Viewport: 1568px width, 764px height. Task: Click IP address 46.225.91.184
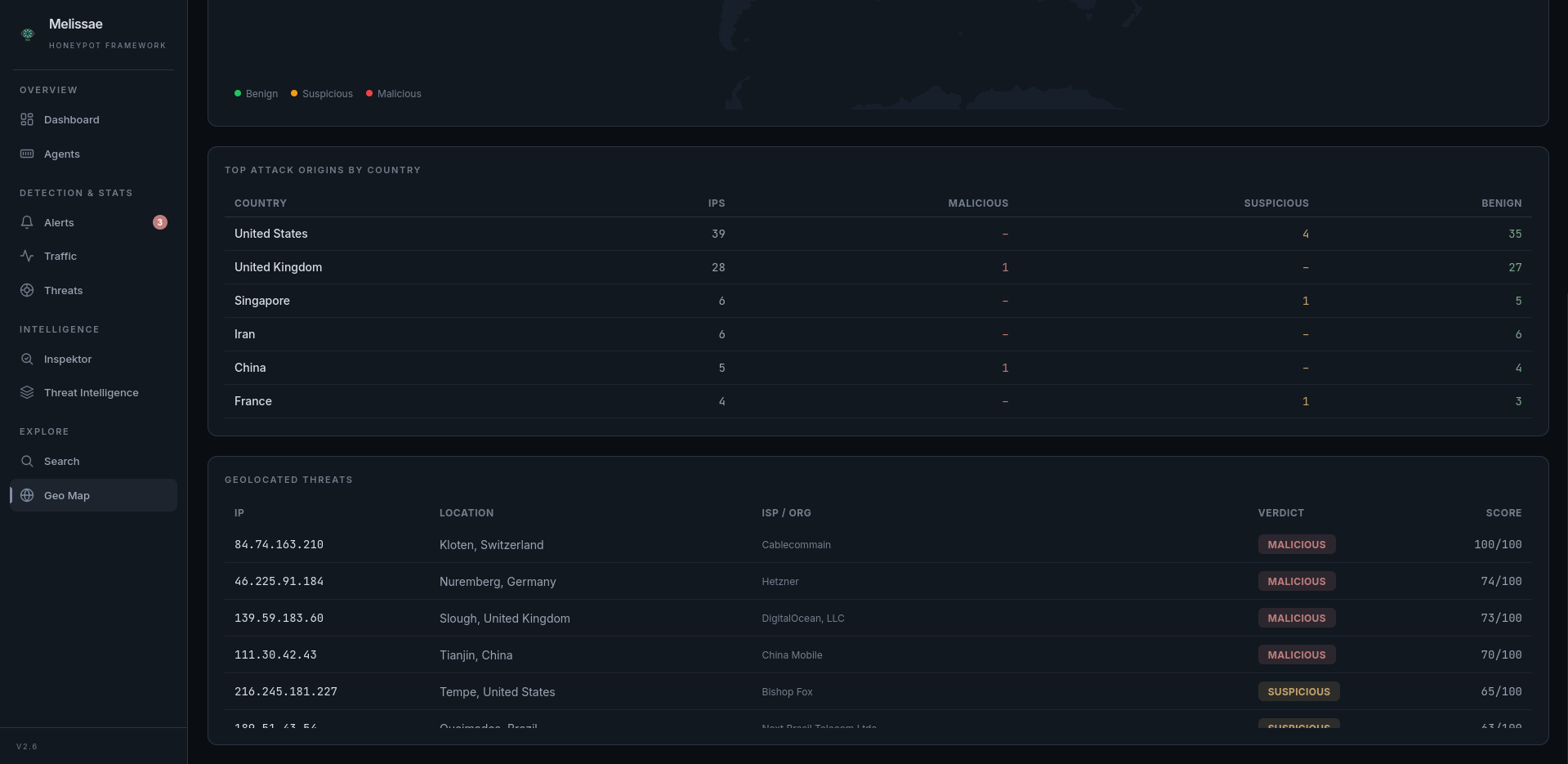[x=279, y=581]
